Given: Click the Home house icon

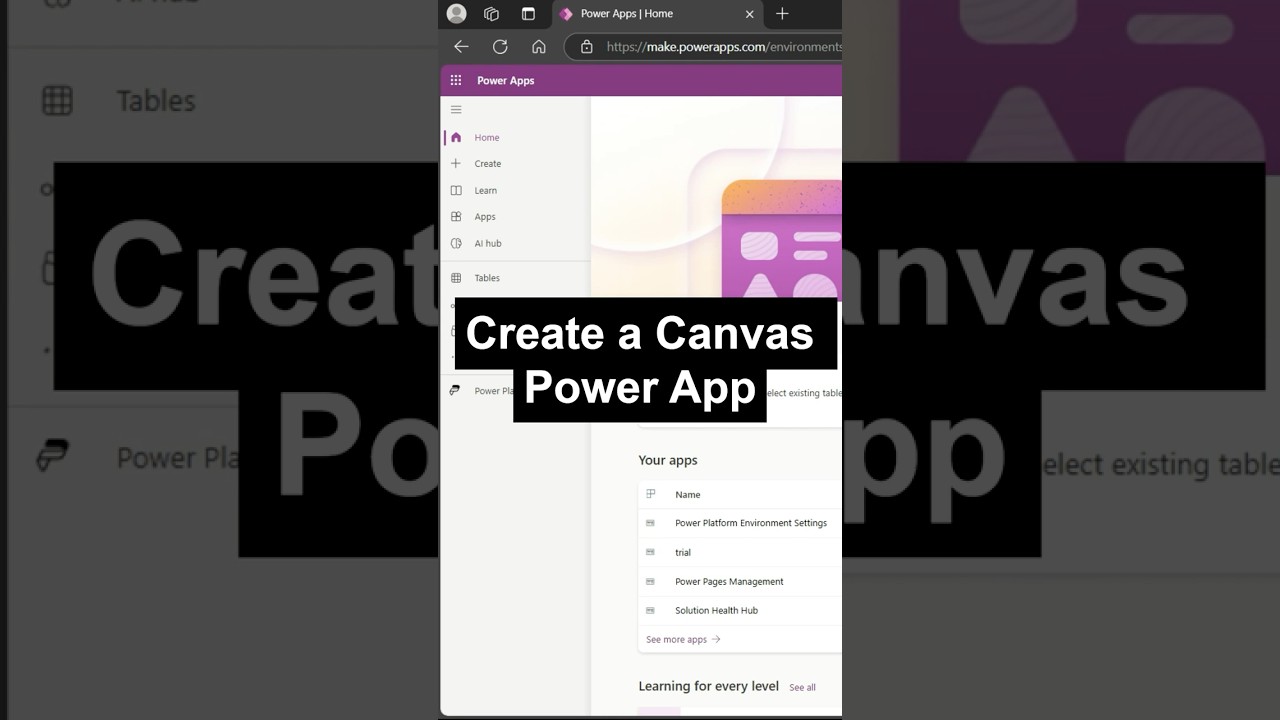Looking at the screenshot, I should pos(456,138).
